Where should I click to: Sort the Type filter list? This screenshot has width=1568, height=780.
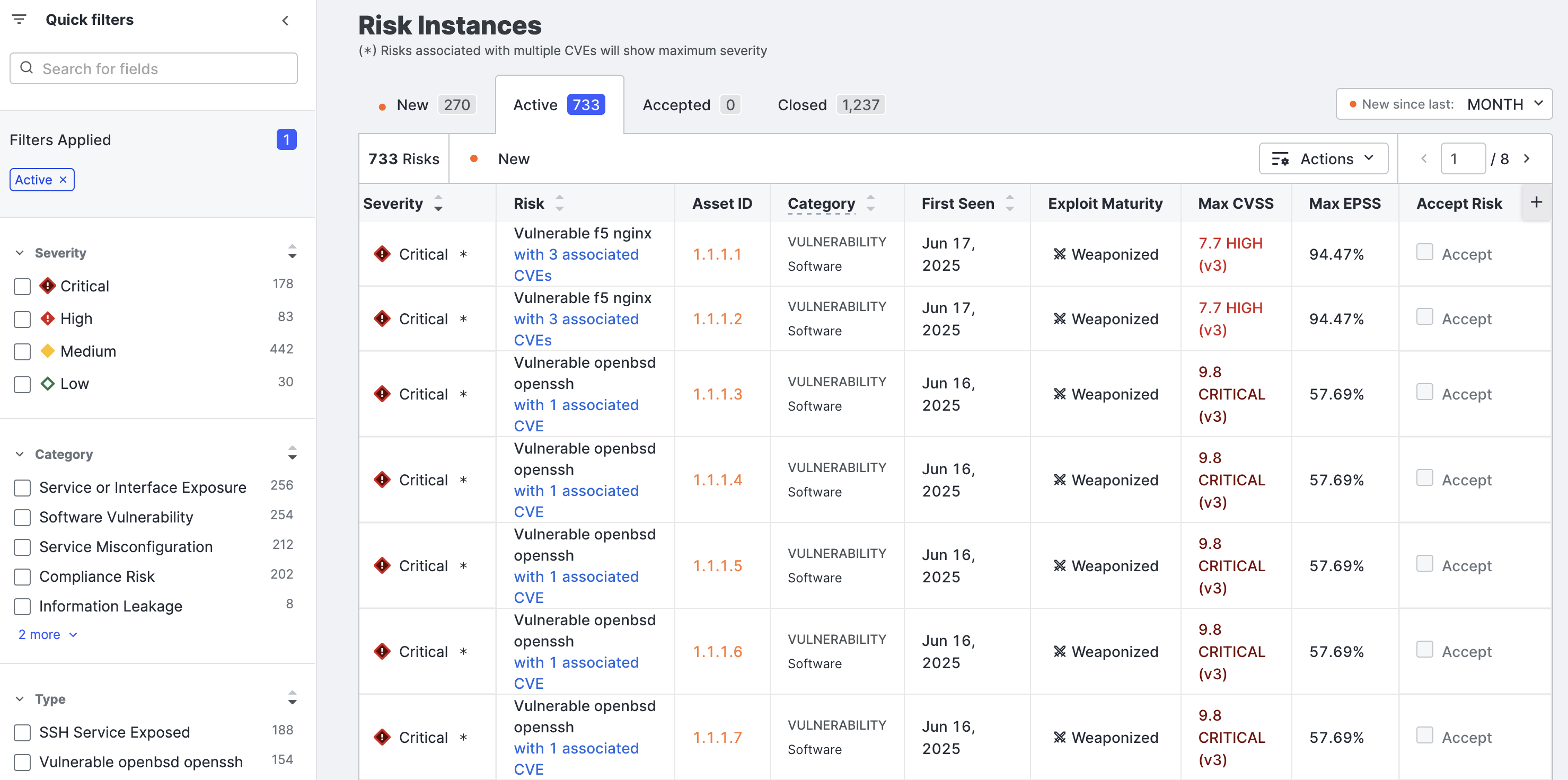click(x=293, y=698)
